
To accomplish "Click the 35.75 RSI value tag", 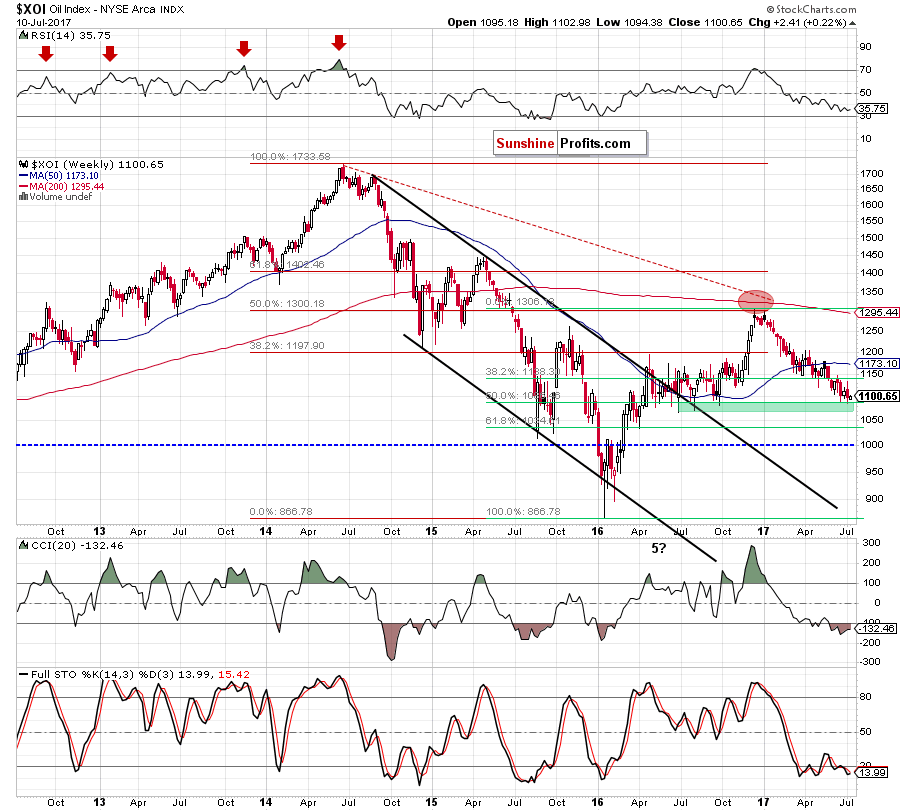I will tap(872, 108).
